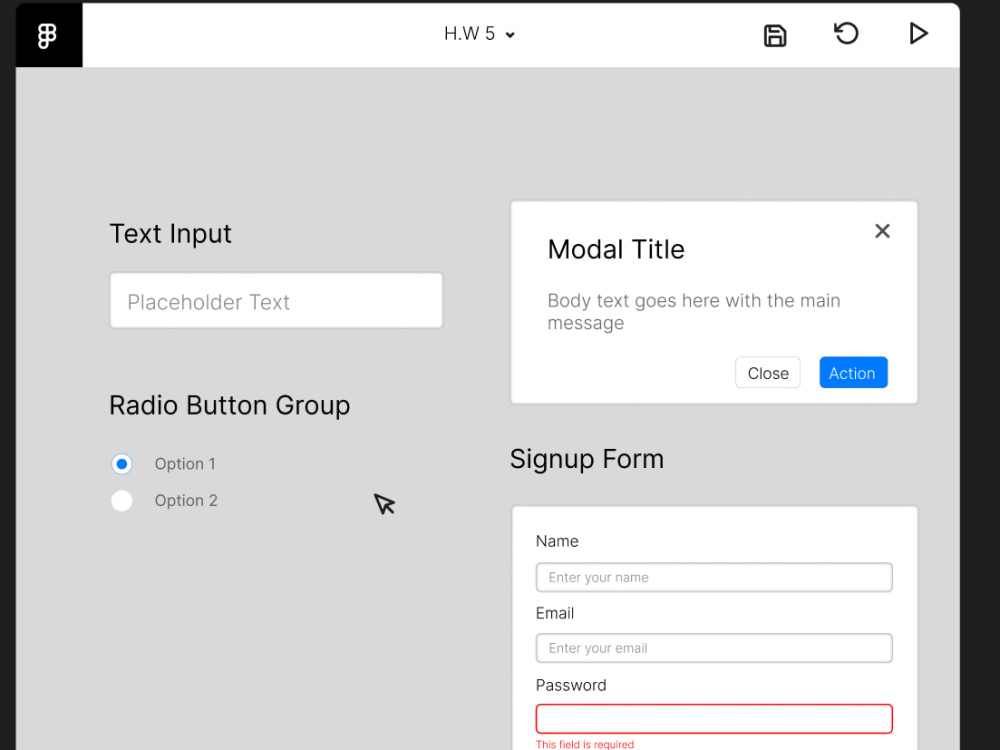Click the Option 2 label text
1000x750 pixels.
(x=186, y=501)
